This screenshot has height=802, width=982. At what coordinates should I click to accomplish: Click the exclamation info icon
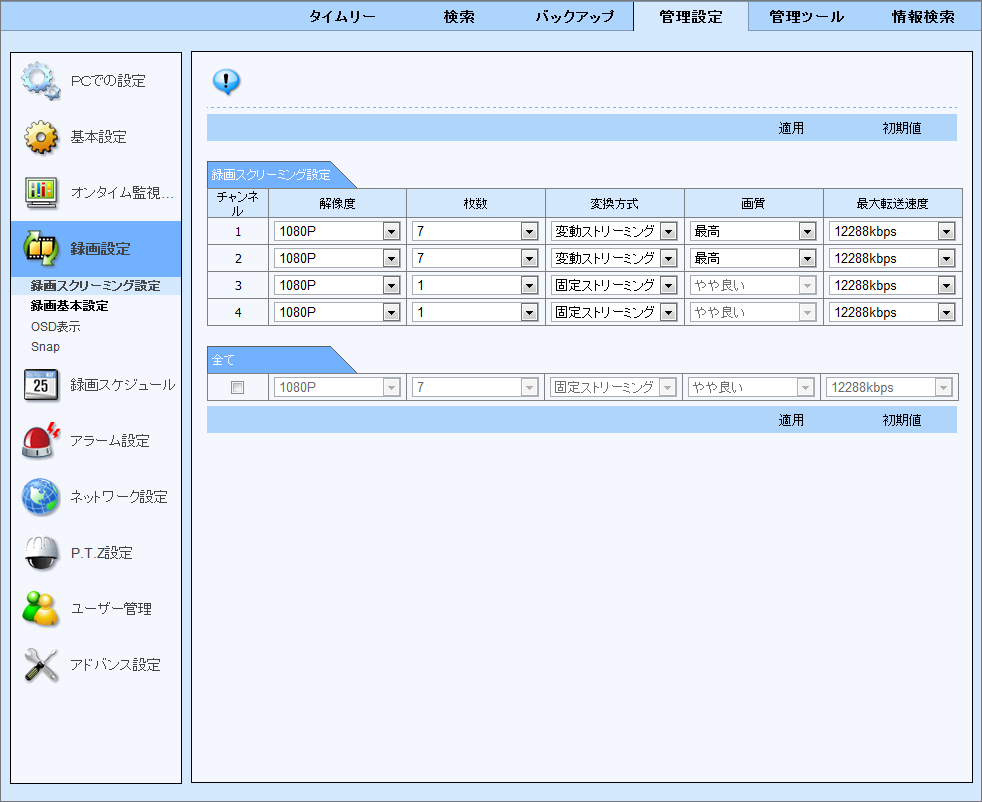(226, 81)
